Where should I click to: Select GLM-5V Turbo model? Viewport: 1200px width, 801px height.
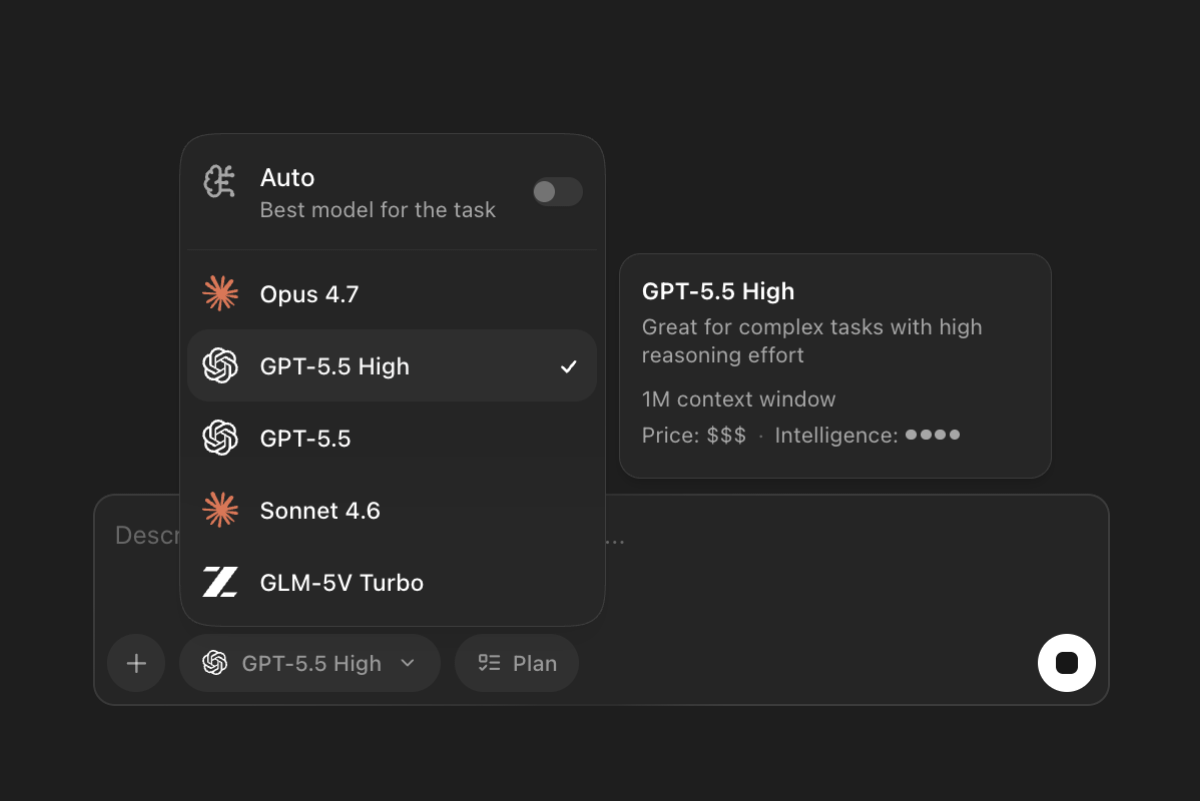(x=392, y=582)
